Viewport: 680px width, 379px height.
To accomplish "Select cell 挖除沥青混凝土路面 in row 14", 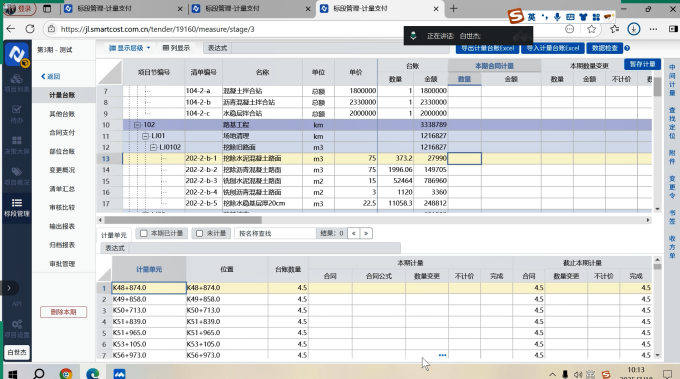I will pyautogui.click(x=262, y=170).
